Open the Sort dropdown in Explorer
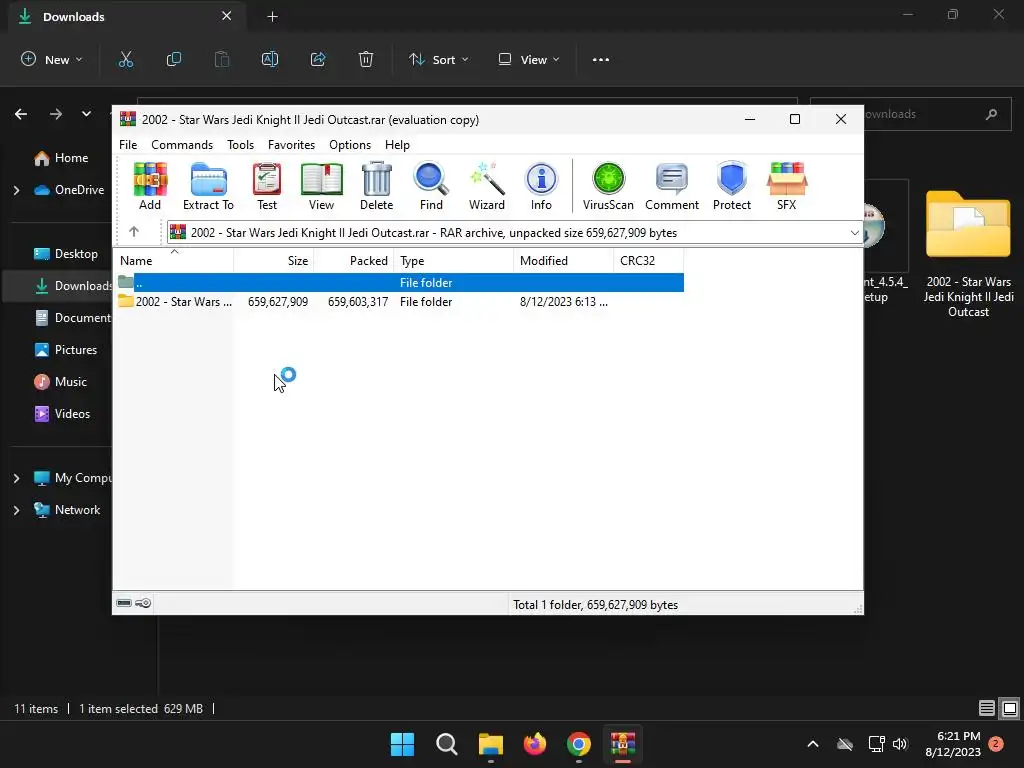Image resolution: width=1024 pixels, height=768 pixels. (x=439, y=59)
